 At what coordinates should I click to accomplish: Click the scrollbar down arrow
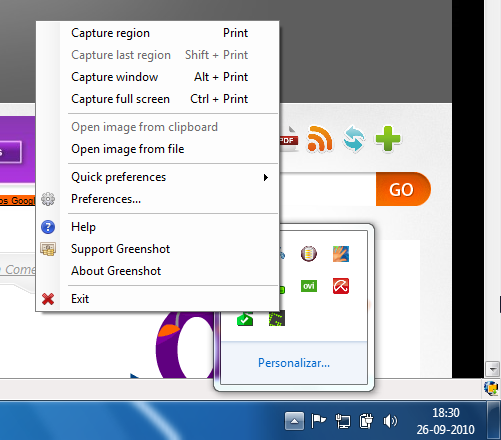(x=493, y=369)
